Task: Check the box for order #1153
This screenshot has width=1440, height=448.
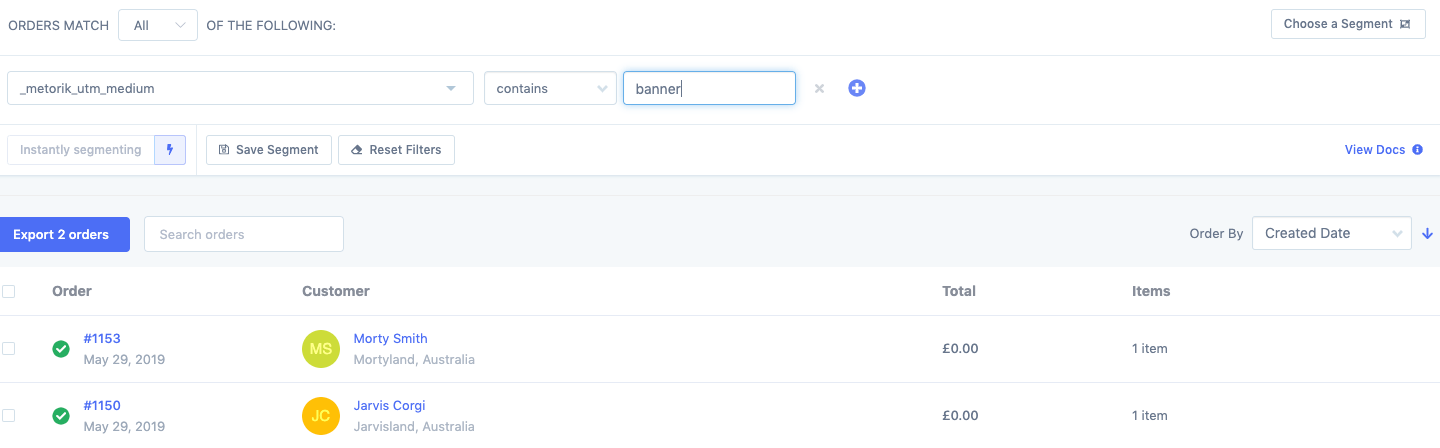Action: 9,349
